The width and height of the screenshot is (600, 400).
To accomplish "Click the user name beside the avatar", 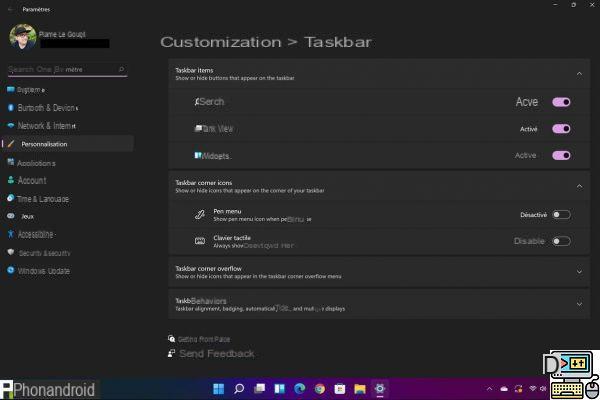I will click(x=62, y=34).
